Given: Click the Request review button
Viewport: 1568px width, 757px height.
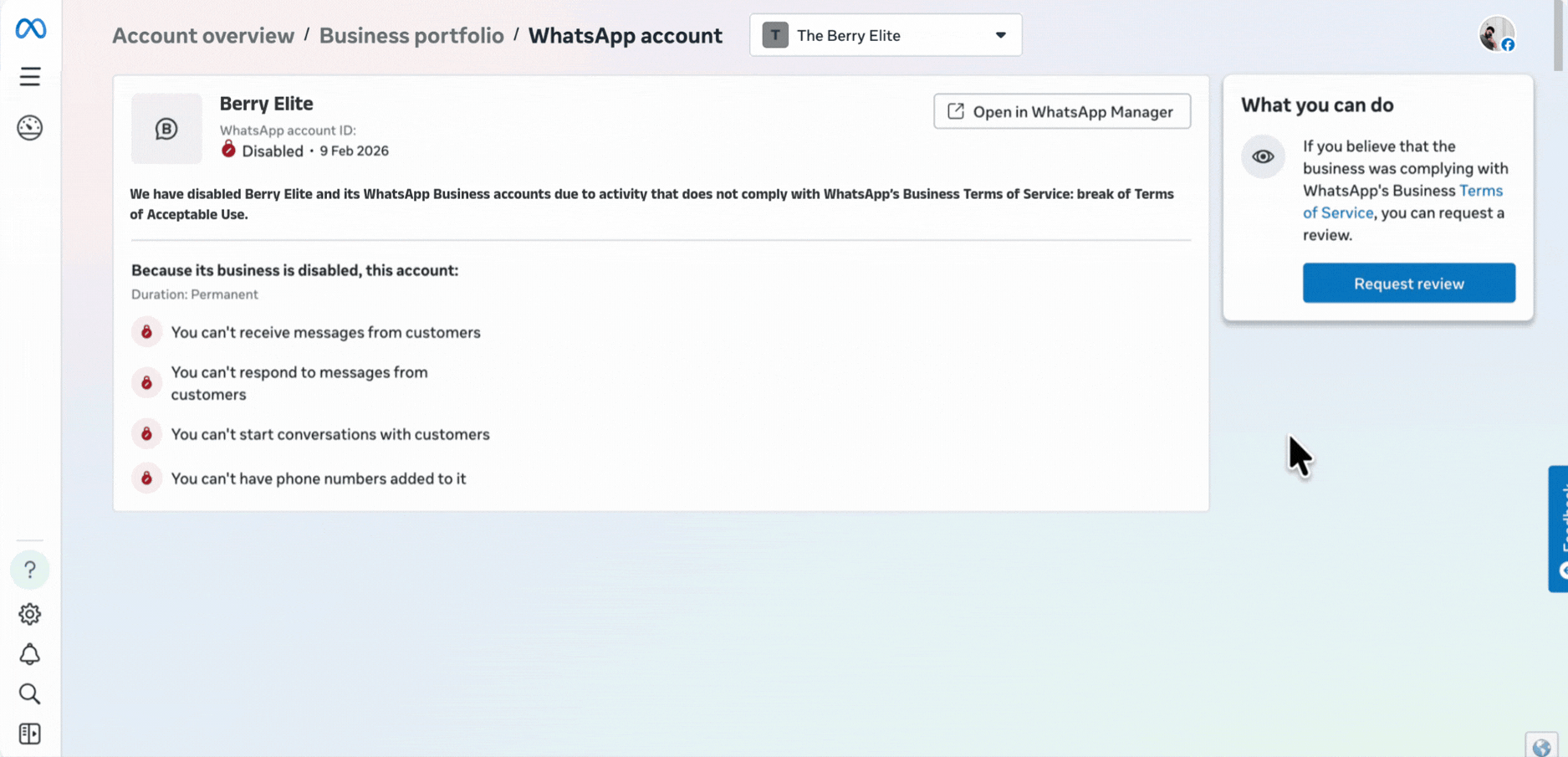Looking at the screenshot, I should click(1408, 284).
